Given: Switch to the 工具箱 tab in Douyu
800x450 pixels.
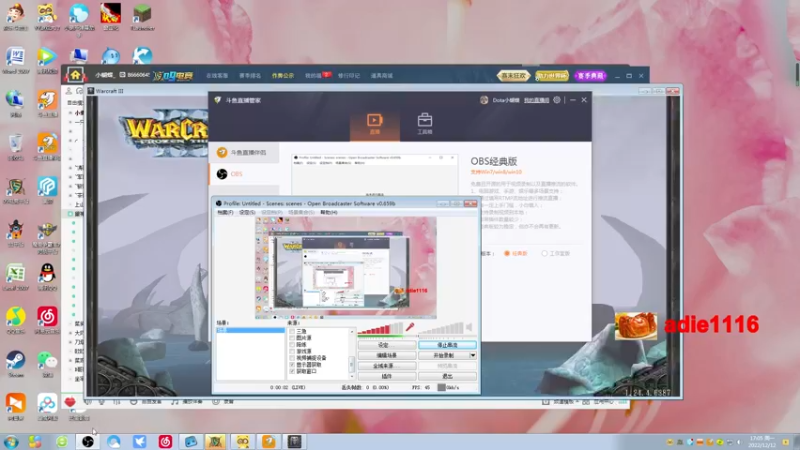Looking at the screenshot, I should coord(424,124).
